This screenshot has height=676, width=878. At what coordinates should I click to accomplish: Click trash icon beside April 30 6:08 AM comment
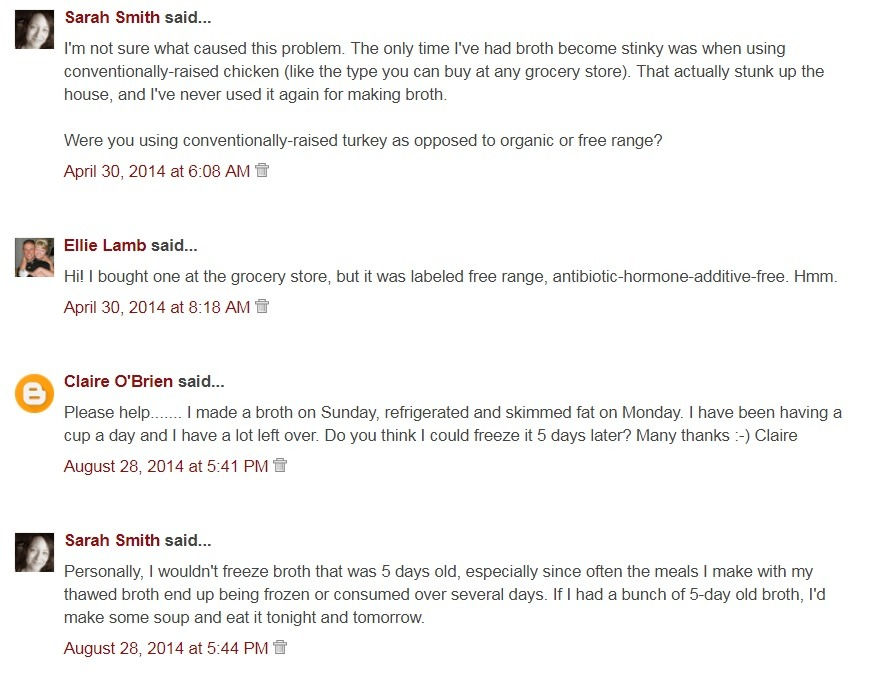(262, 170)
